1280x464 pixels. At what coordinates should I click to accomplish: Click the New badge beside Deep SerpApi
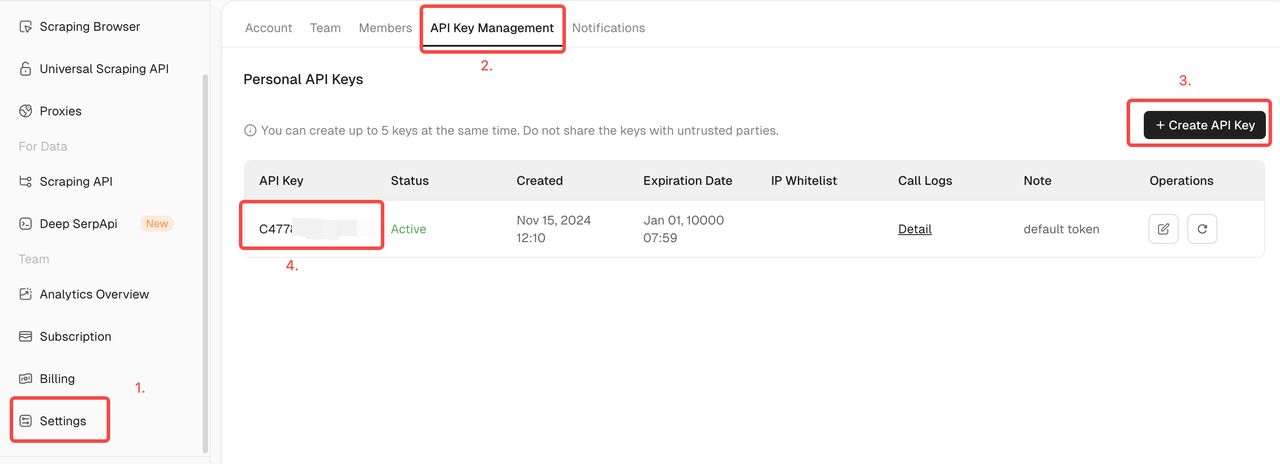pyautogui.click(x=157, y=224)
